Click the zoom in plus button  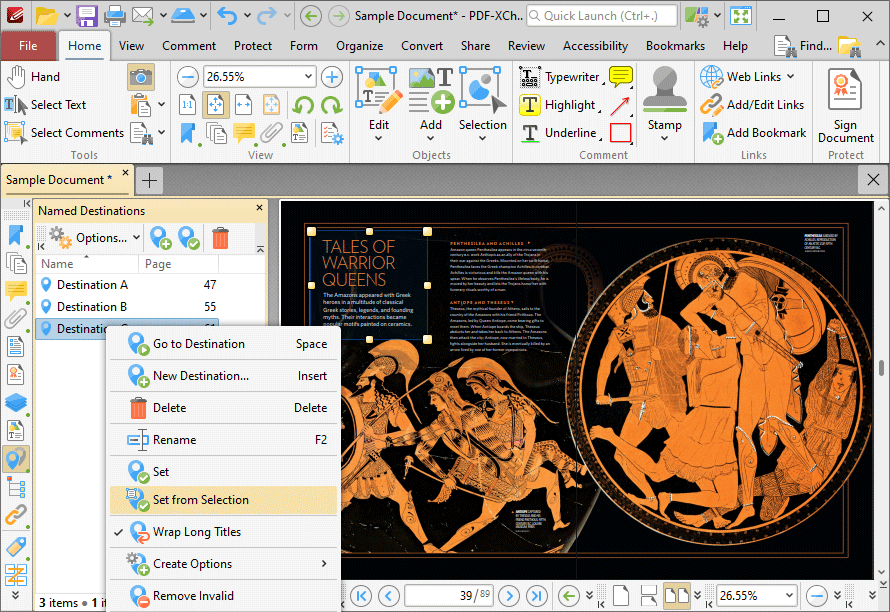331,77
